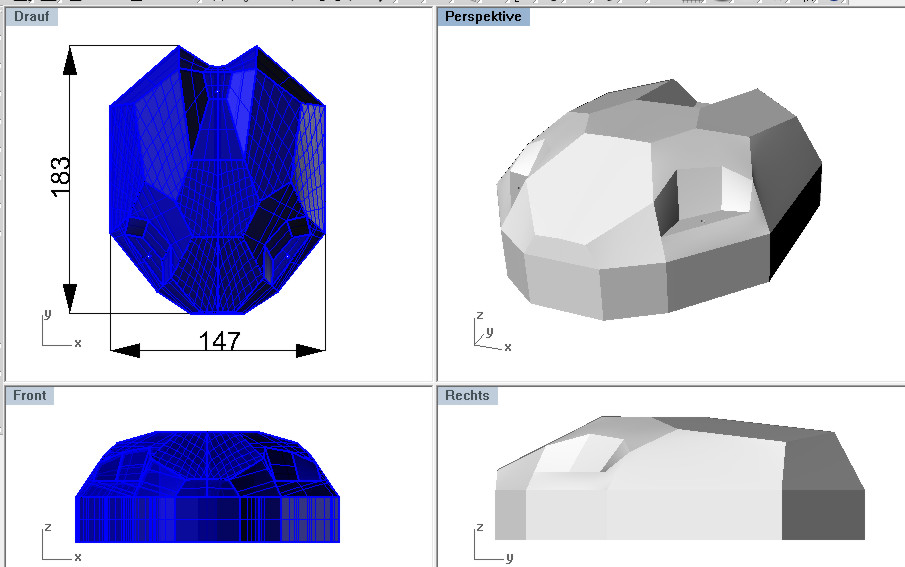Viewport: 905px width, 567px height.
Task: Click left arrowhead of the 147 dimension
Action: (x=125, y=350)
